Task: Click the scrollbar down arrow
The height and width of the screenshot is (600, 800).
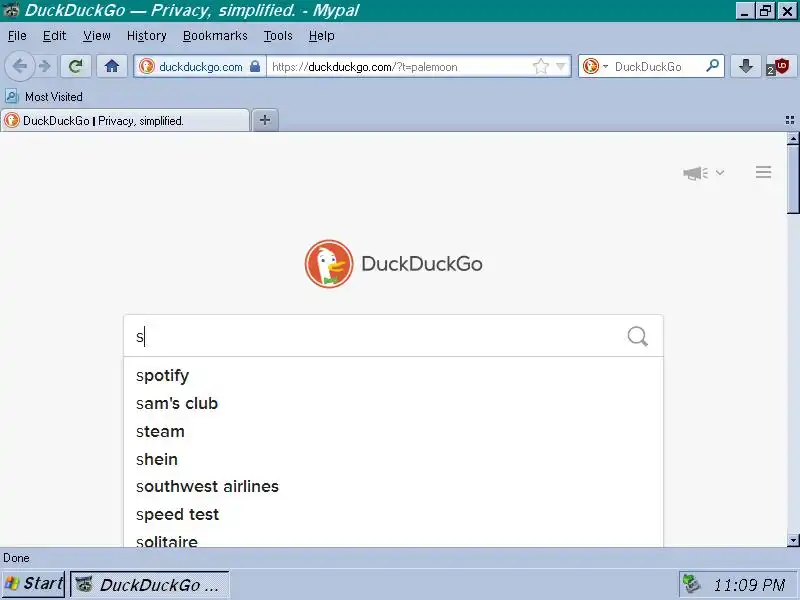Action: click(793, 540)
